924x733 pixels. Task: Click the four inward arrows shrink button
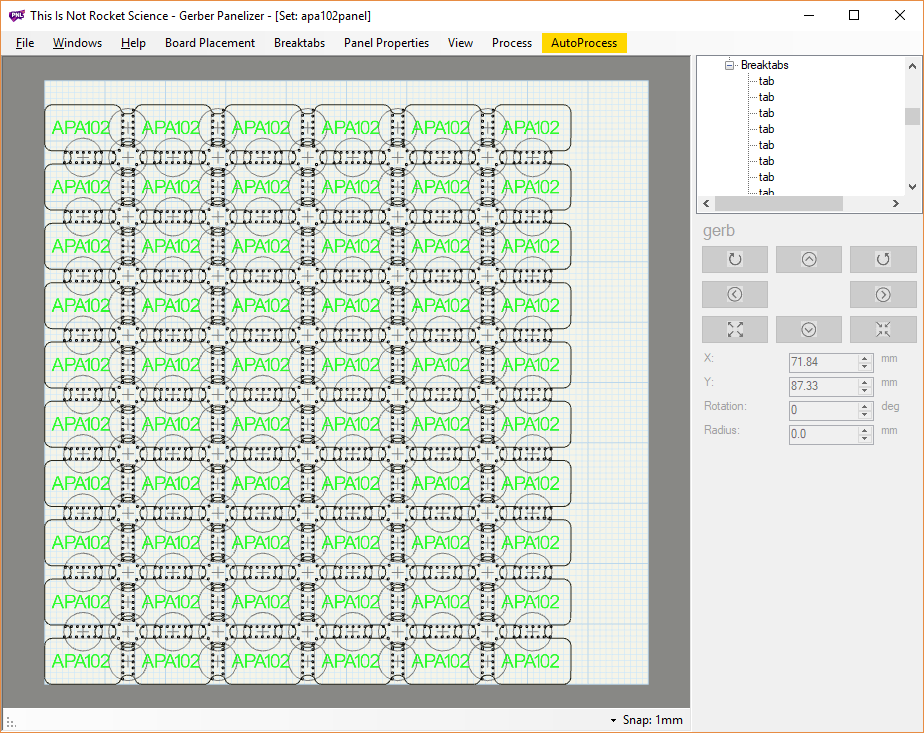(x=883, y=329)
